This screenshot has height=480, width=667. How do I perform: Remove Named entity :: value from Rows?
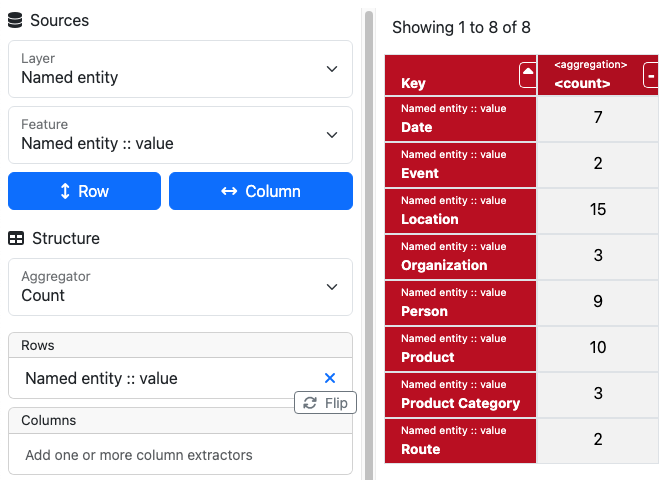point(330,378)
